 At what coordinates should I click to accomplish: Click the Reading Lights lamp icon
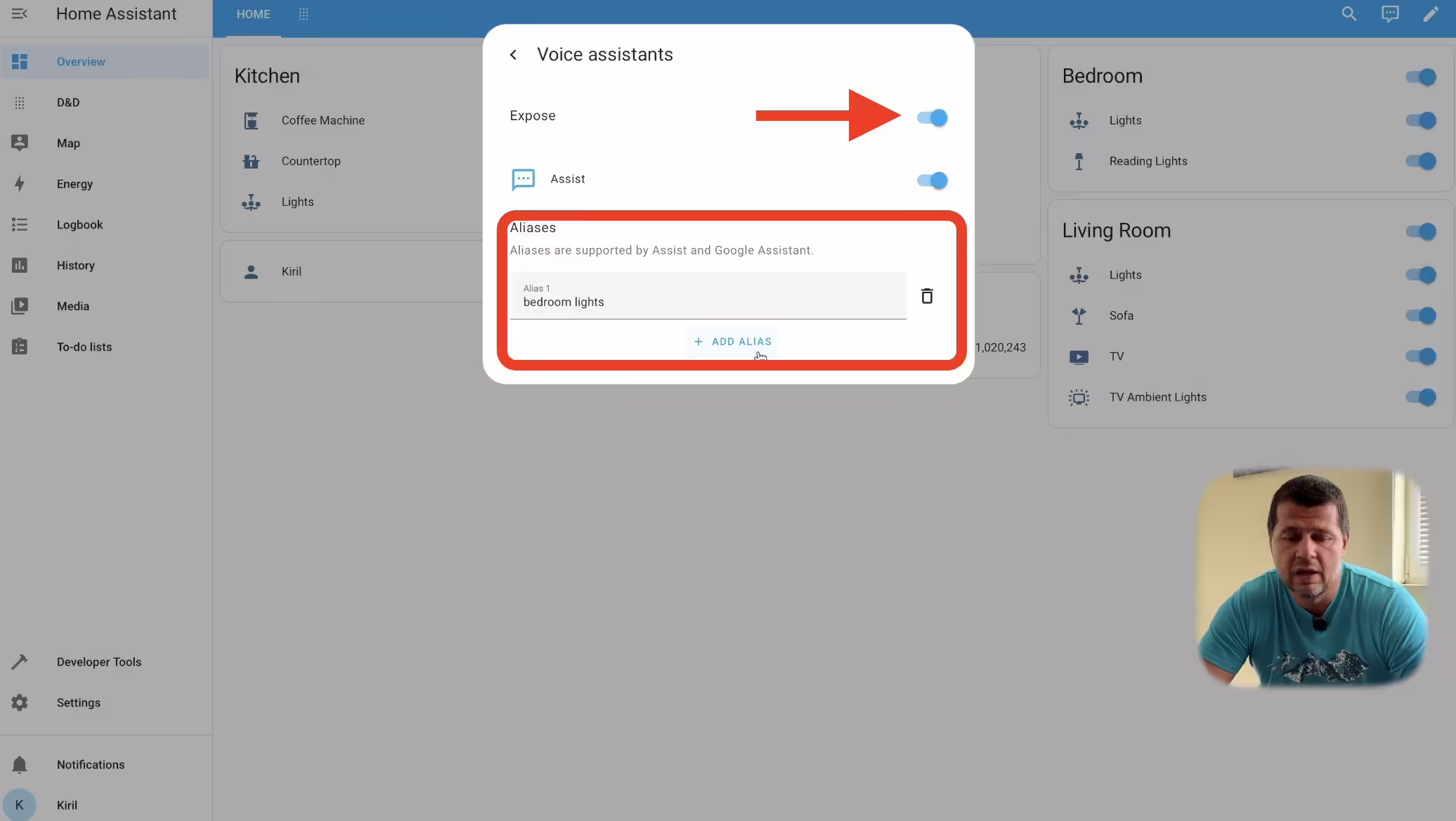click(1079, 162)
